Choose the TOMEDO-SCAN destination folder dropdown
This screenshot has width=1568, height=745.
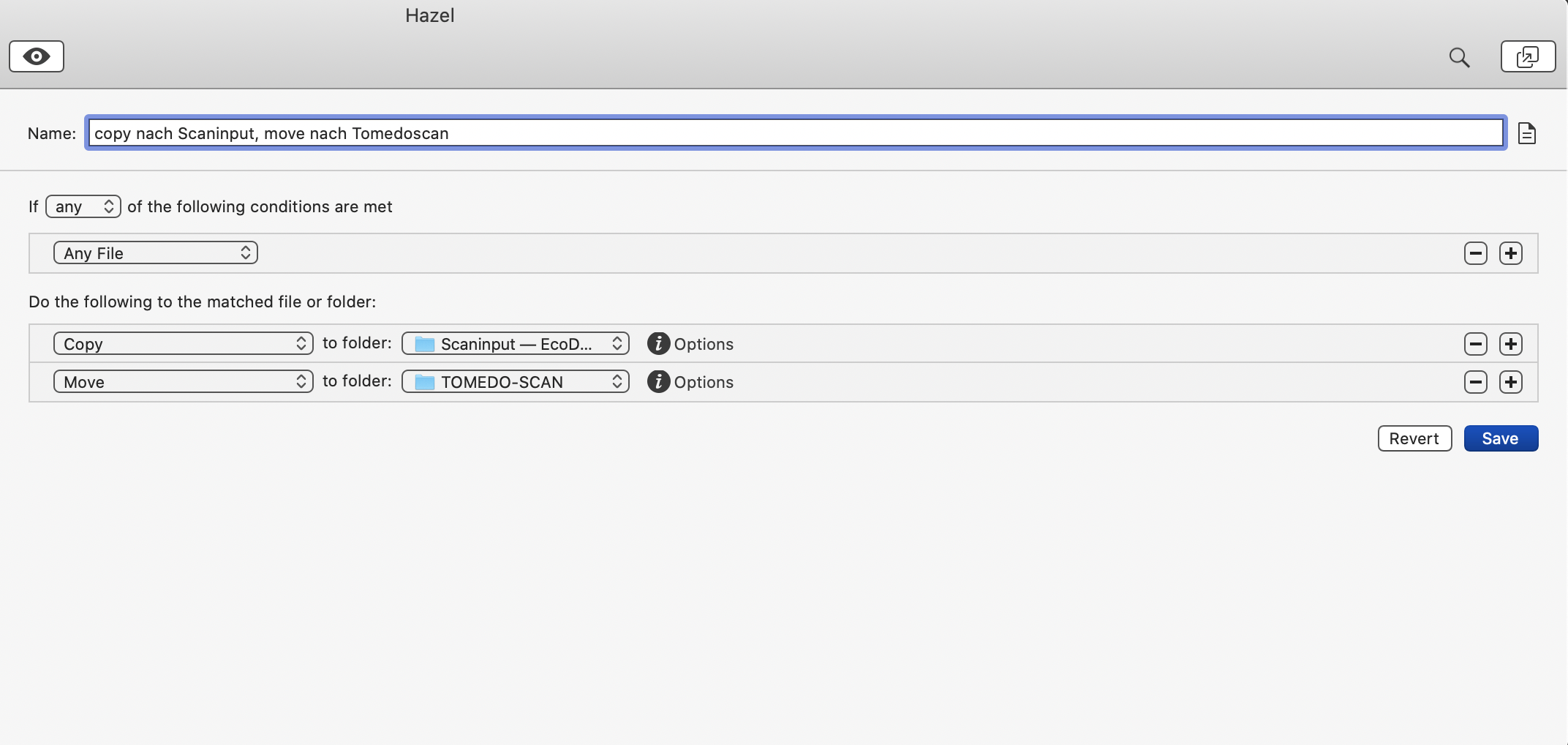tap(516, 382)
